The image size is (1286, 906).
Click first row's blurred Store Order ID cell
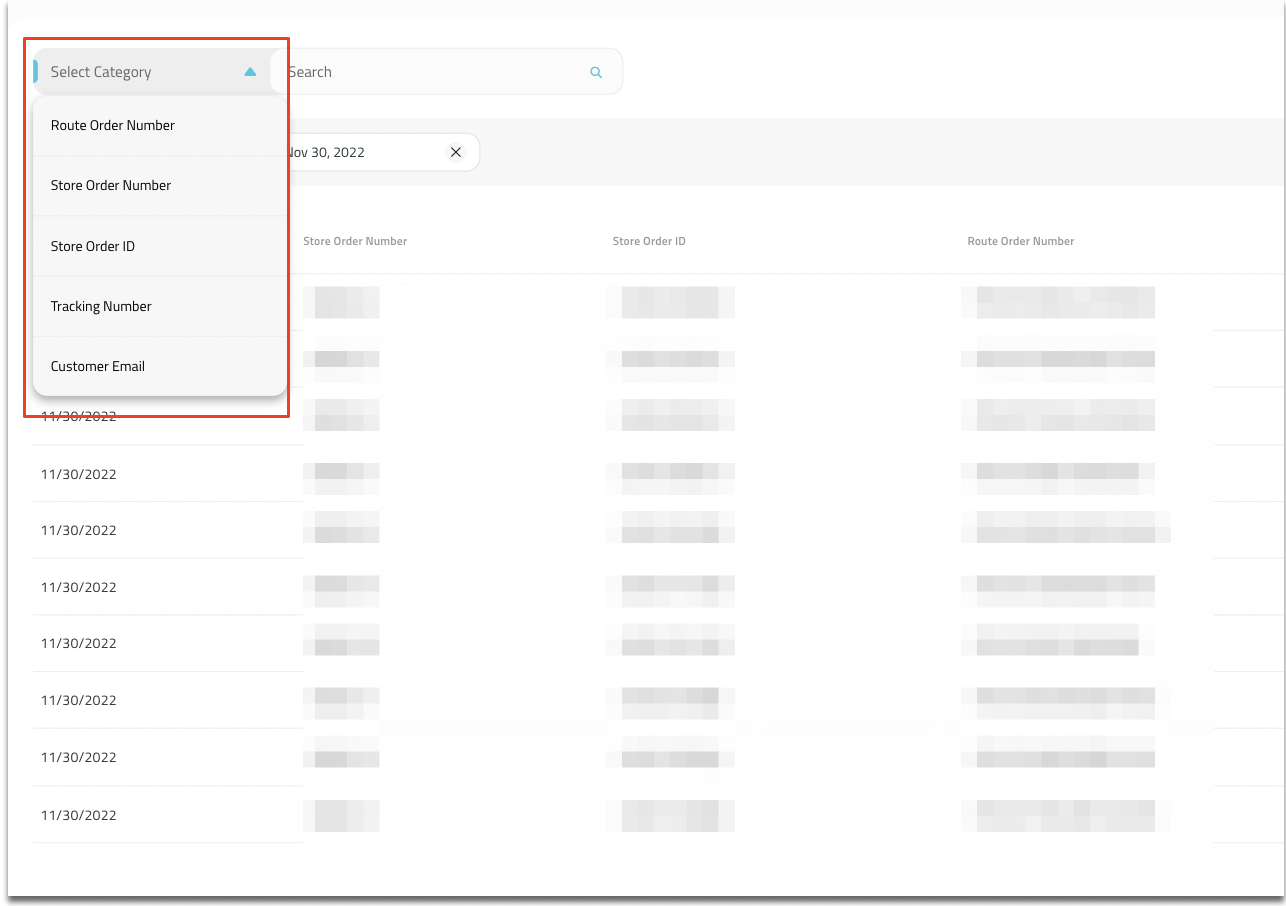tap(670, 302)
